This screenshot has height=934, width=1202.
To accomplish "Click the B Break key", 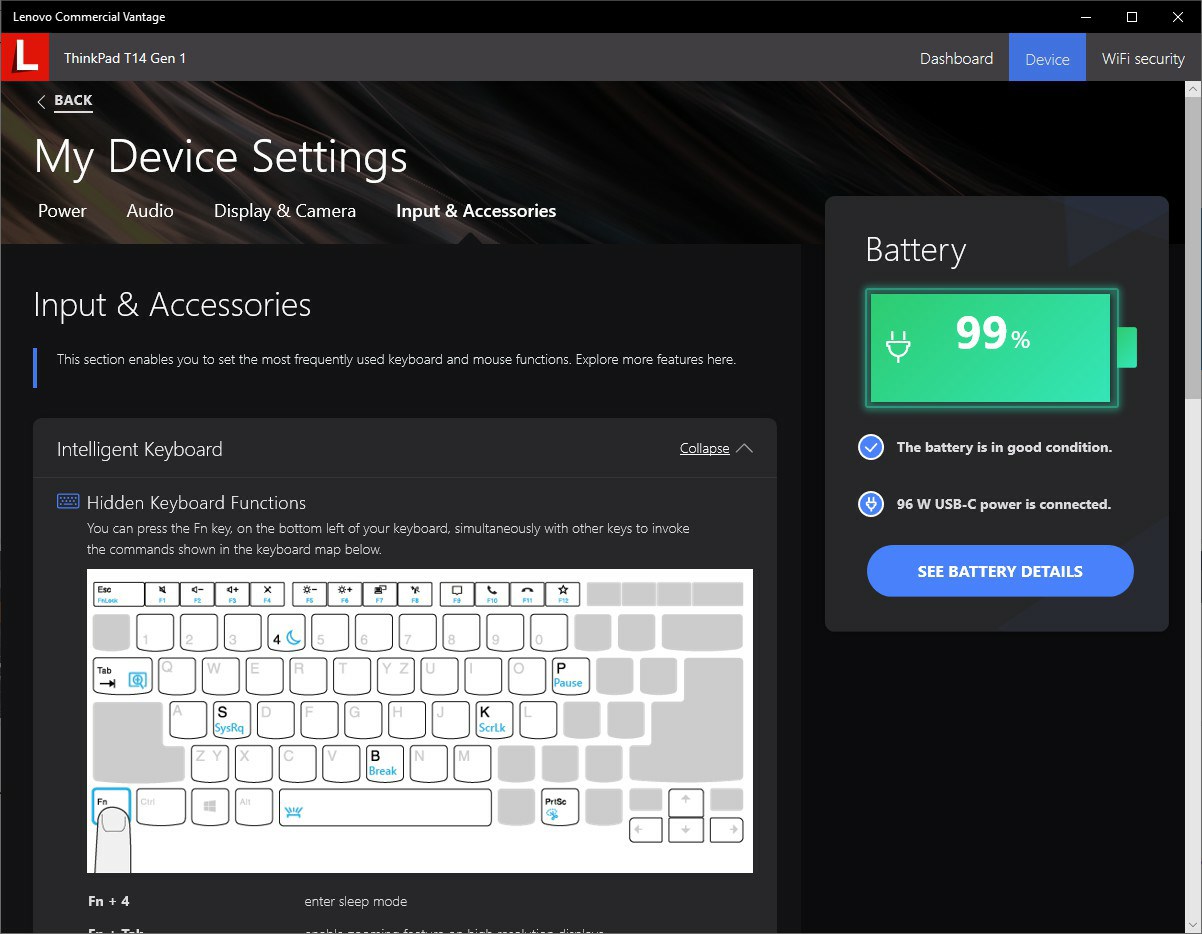I will point(383,763).
